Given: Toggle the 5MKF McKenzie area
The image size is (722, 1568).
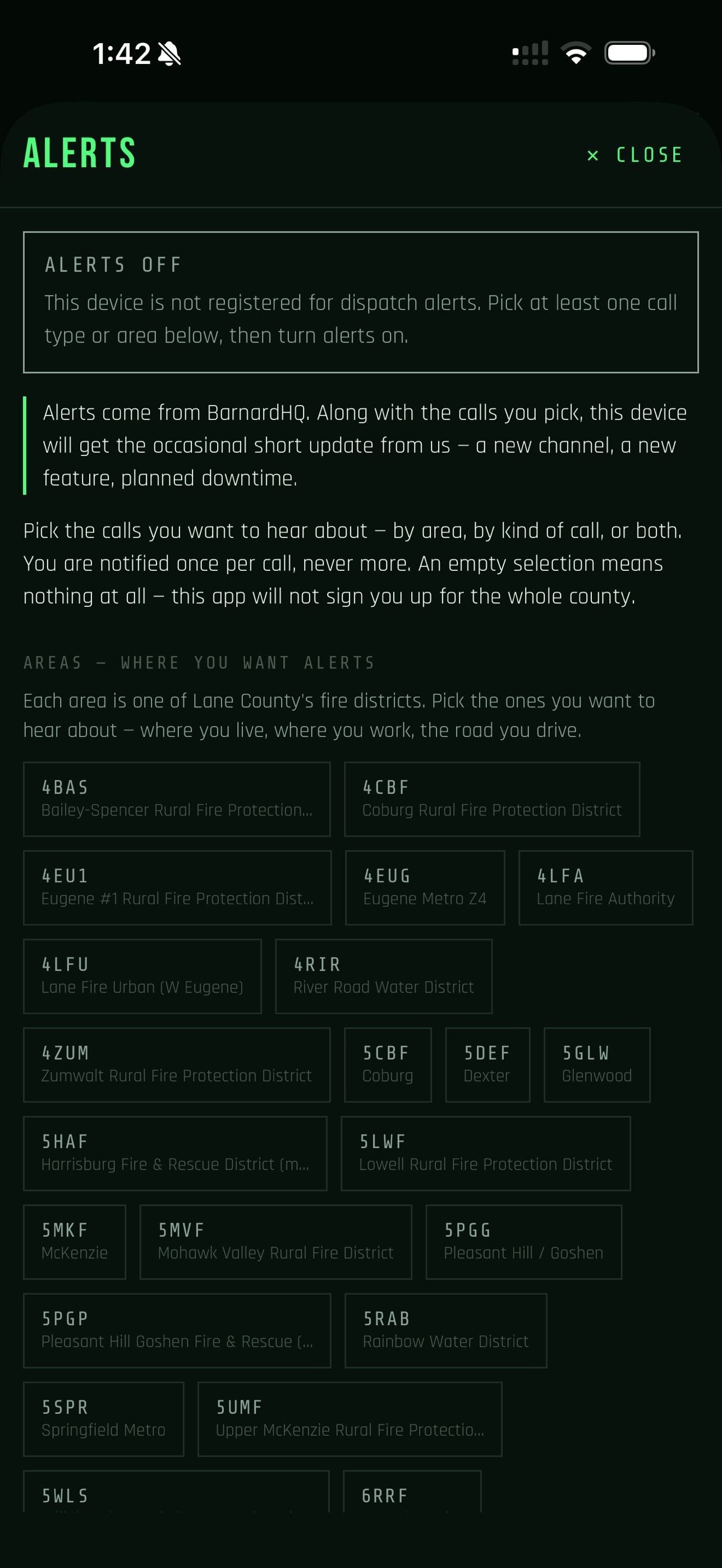Looking at the screenshot, I should pyautogui.click(x=75, y=1242).
